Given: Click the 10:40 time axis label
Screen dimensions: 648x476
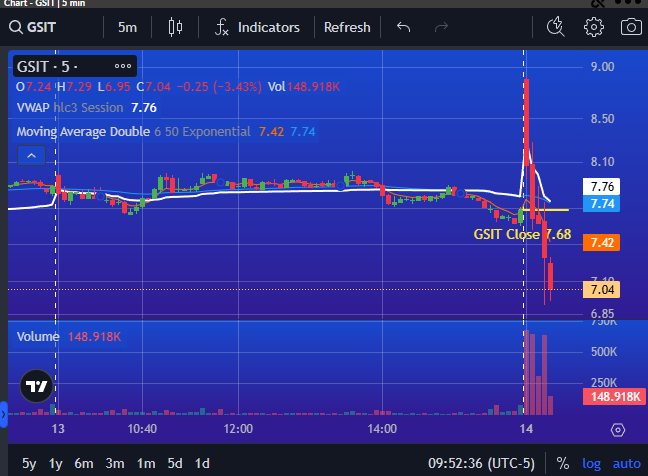Looking at the screenshot, I should (142, 429).
